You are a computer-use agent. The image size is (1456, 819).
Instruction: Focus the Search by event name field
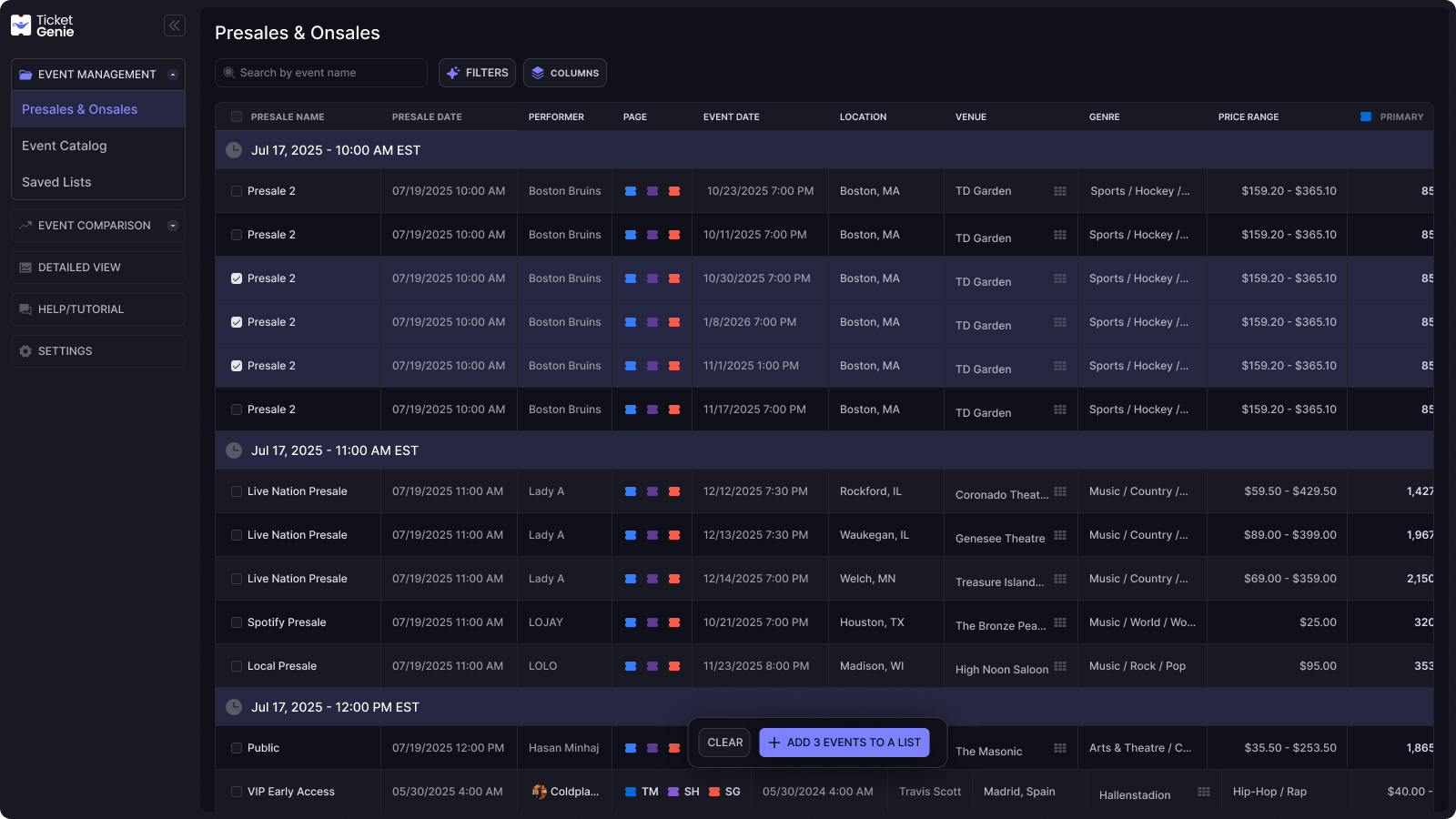click(x=321, y=73)
